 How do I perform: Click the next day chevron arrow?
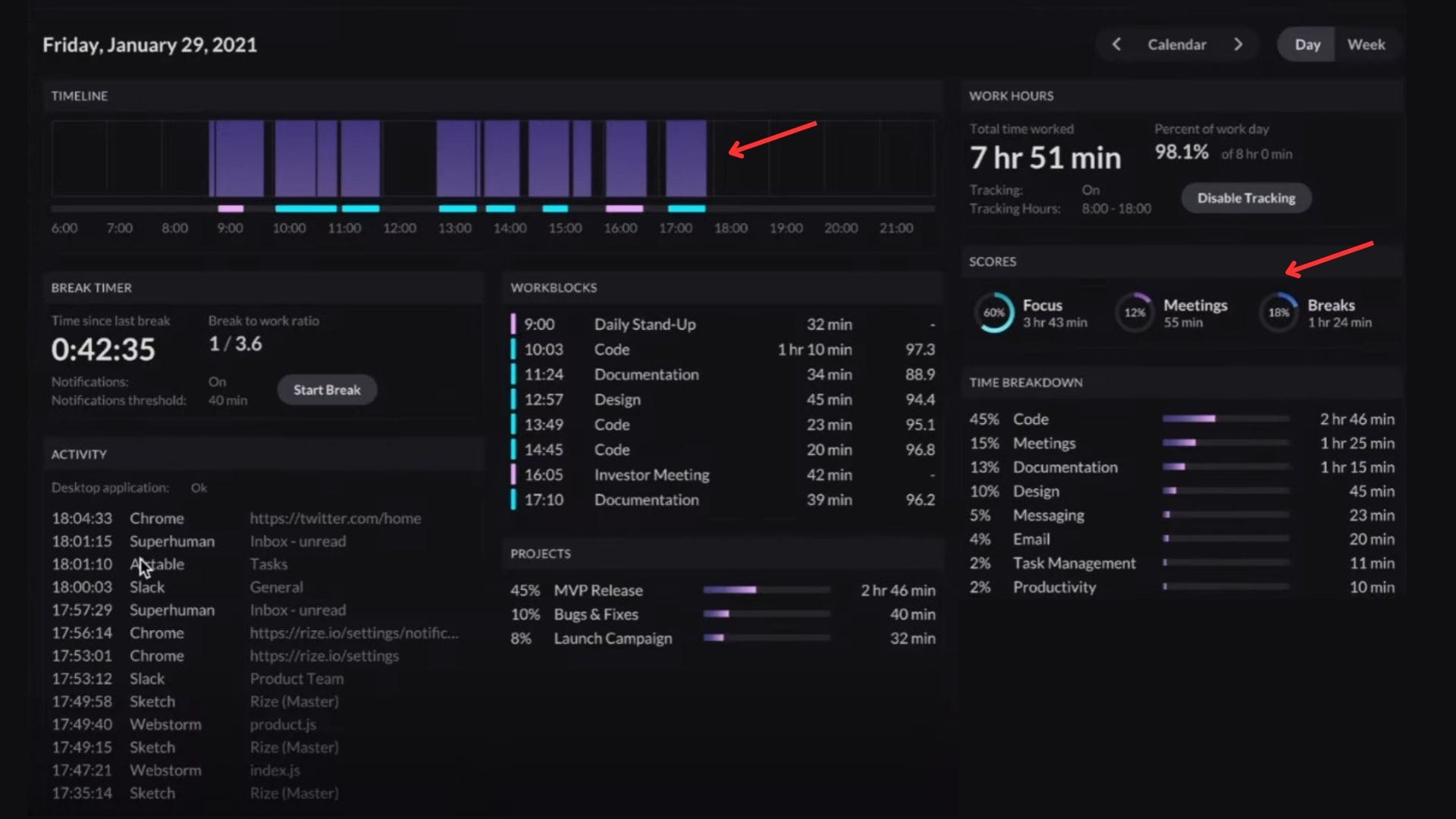[1238, 44]
